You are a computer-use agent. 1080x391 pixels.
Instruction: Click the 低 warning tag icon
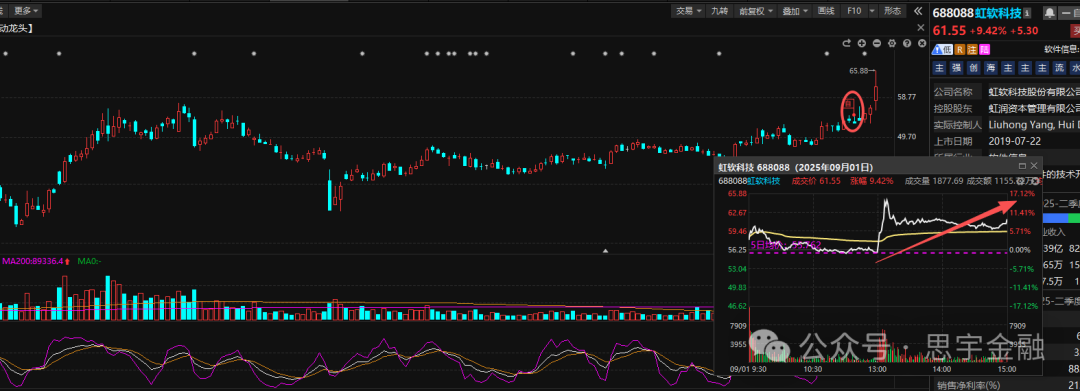click(x=942, y=50)
